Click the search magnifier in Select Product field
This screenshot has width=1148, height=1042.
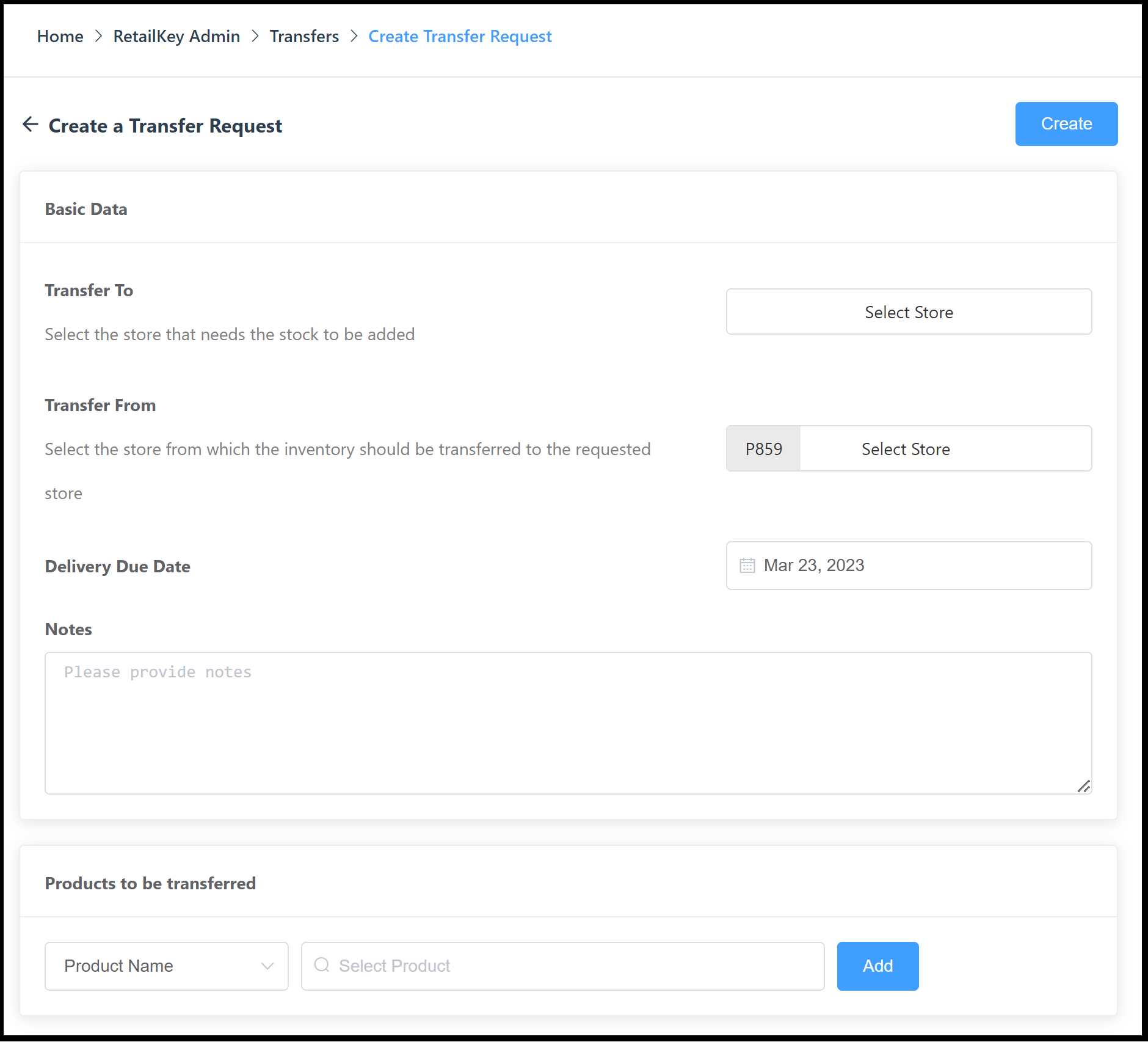(x=322, y=966)
